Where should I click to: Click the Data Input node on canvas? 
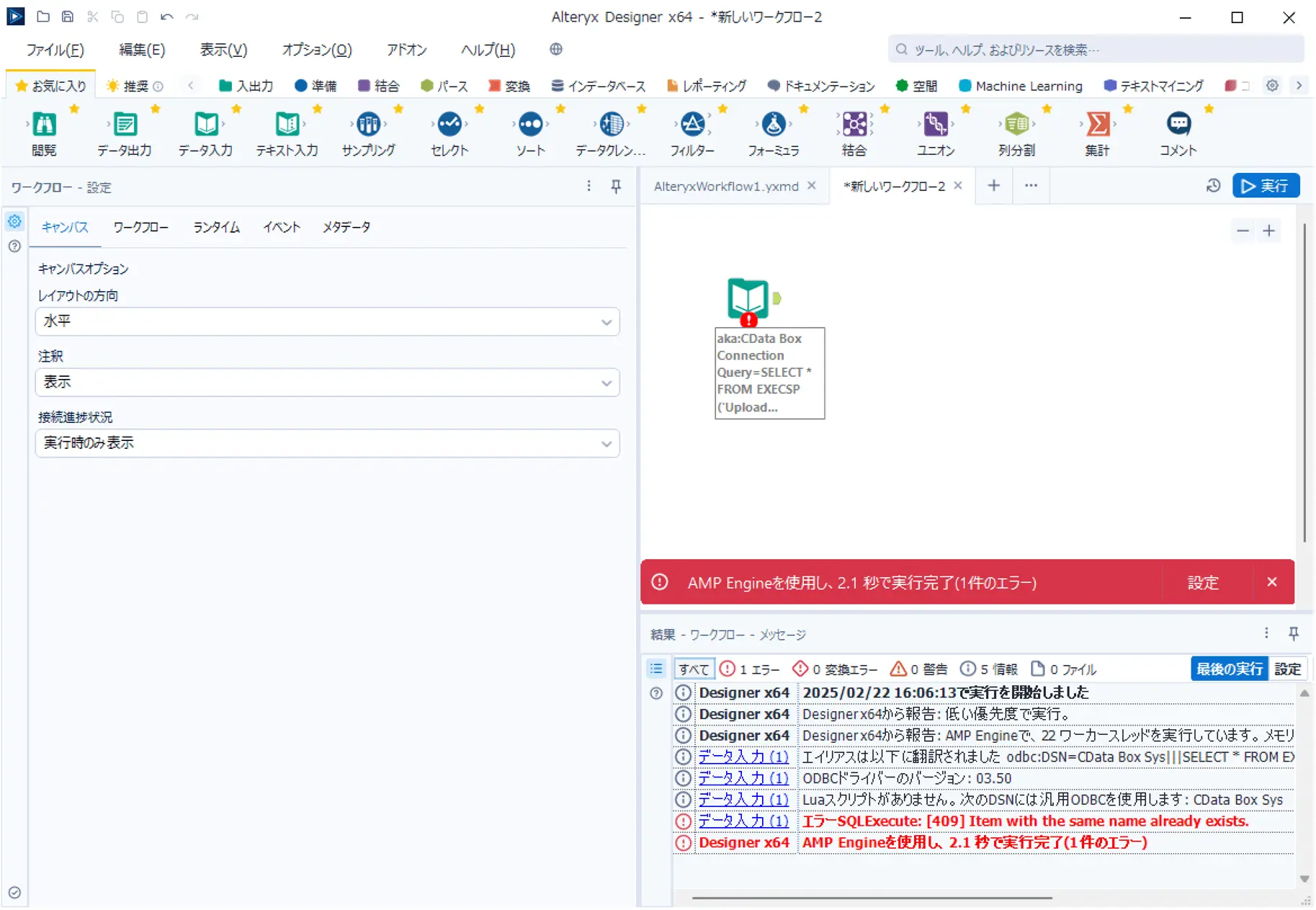tap(748, 299)
